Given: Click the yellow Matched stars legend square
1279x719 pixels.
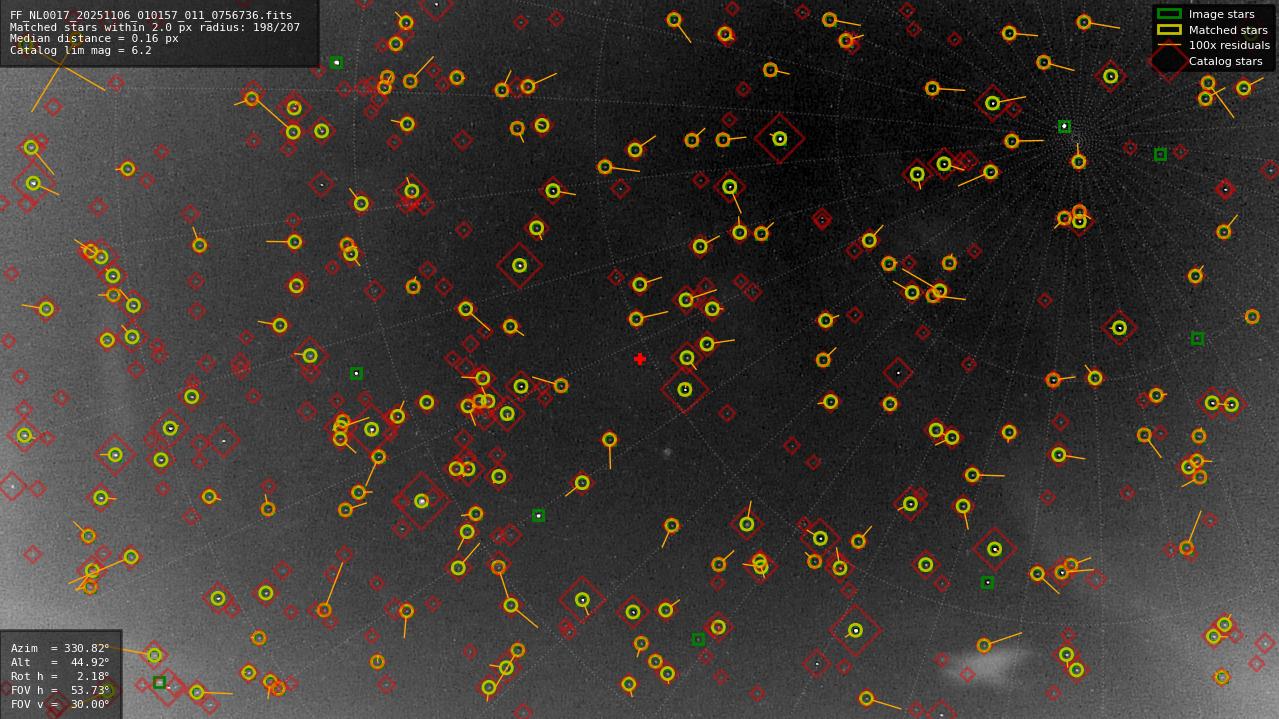Looking at the screenshot, I should (x=1169, y=30).
